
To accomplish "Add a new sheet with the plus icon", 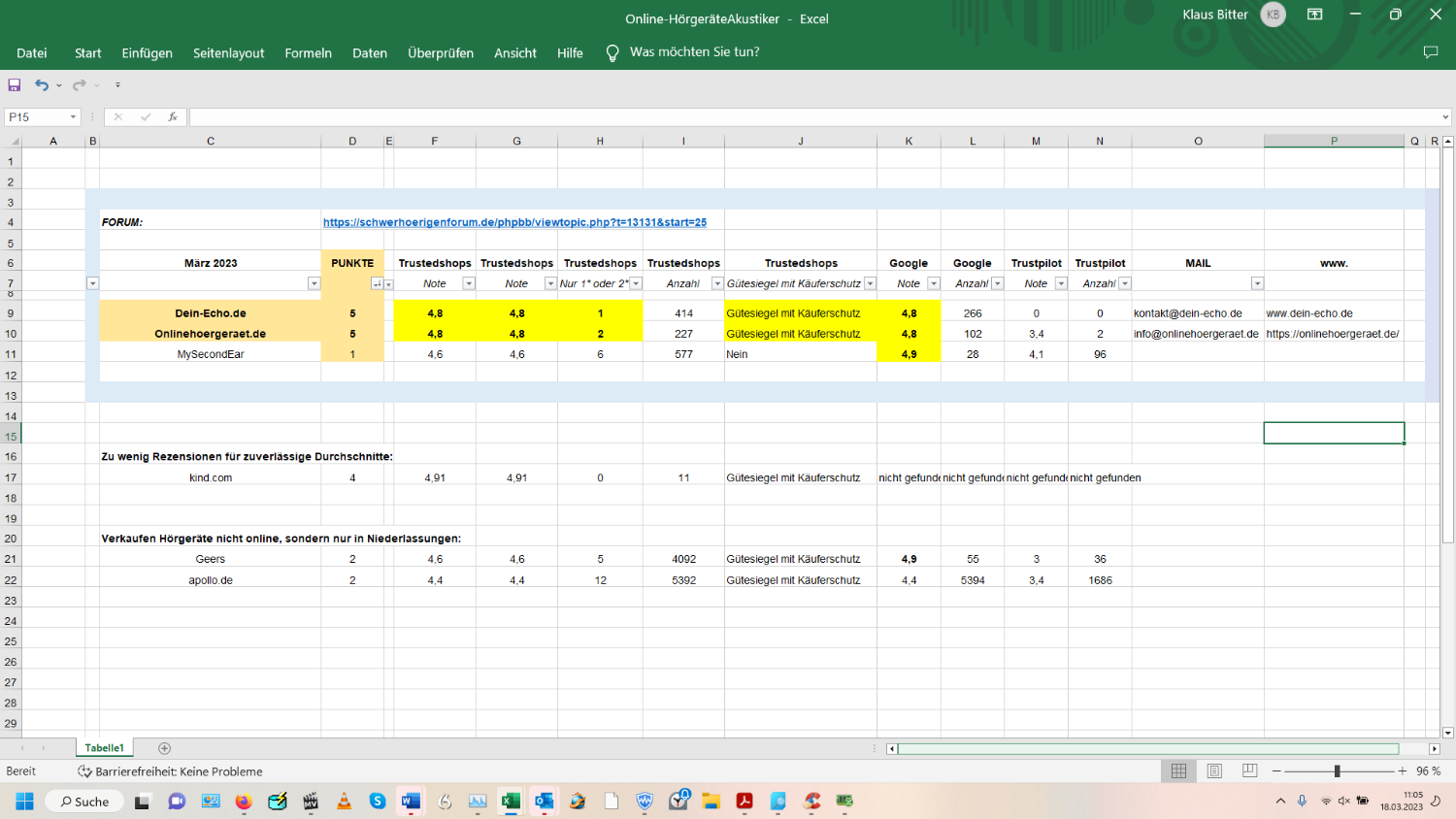I will [164, 748].
